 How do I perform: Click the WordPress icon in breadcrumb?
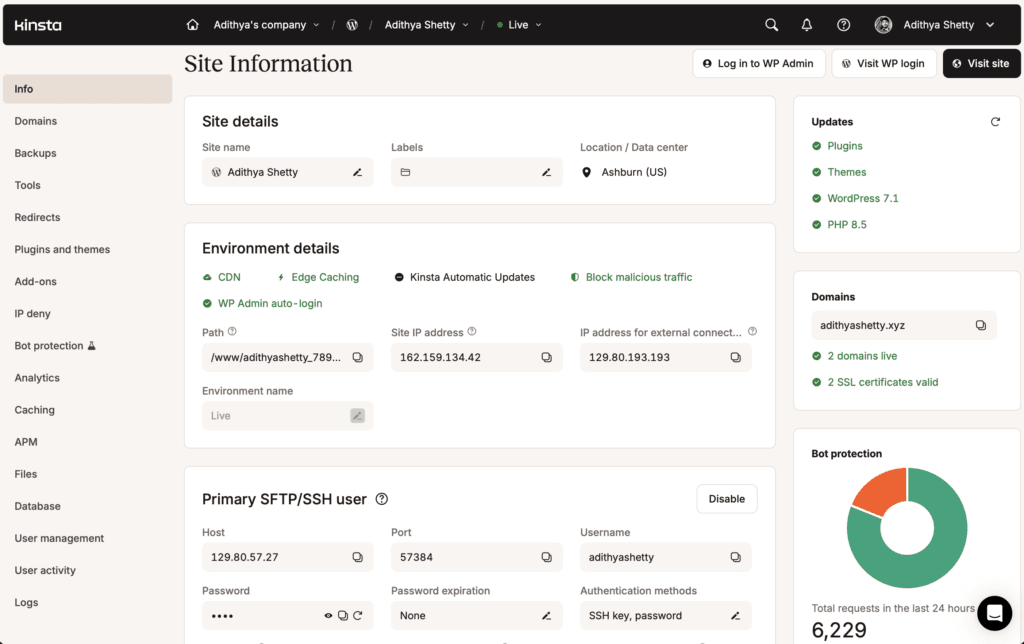352,25
